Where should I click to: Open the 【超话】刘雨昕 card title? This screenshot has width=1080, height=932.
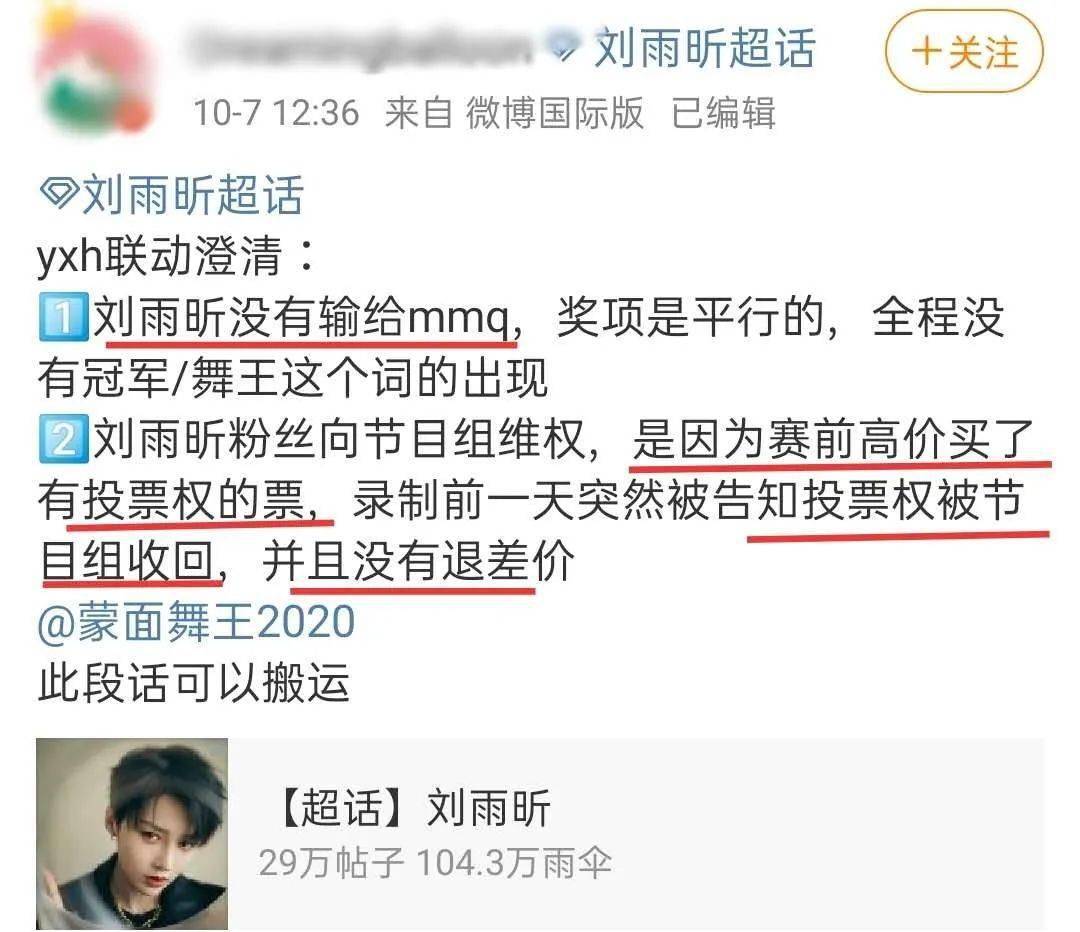(412, 807)
